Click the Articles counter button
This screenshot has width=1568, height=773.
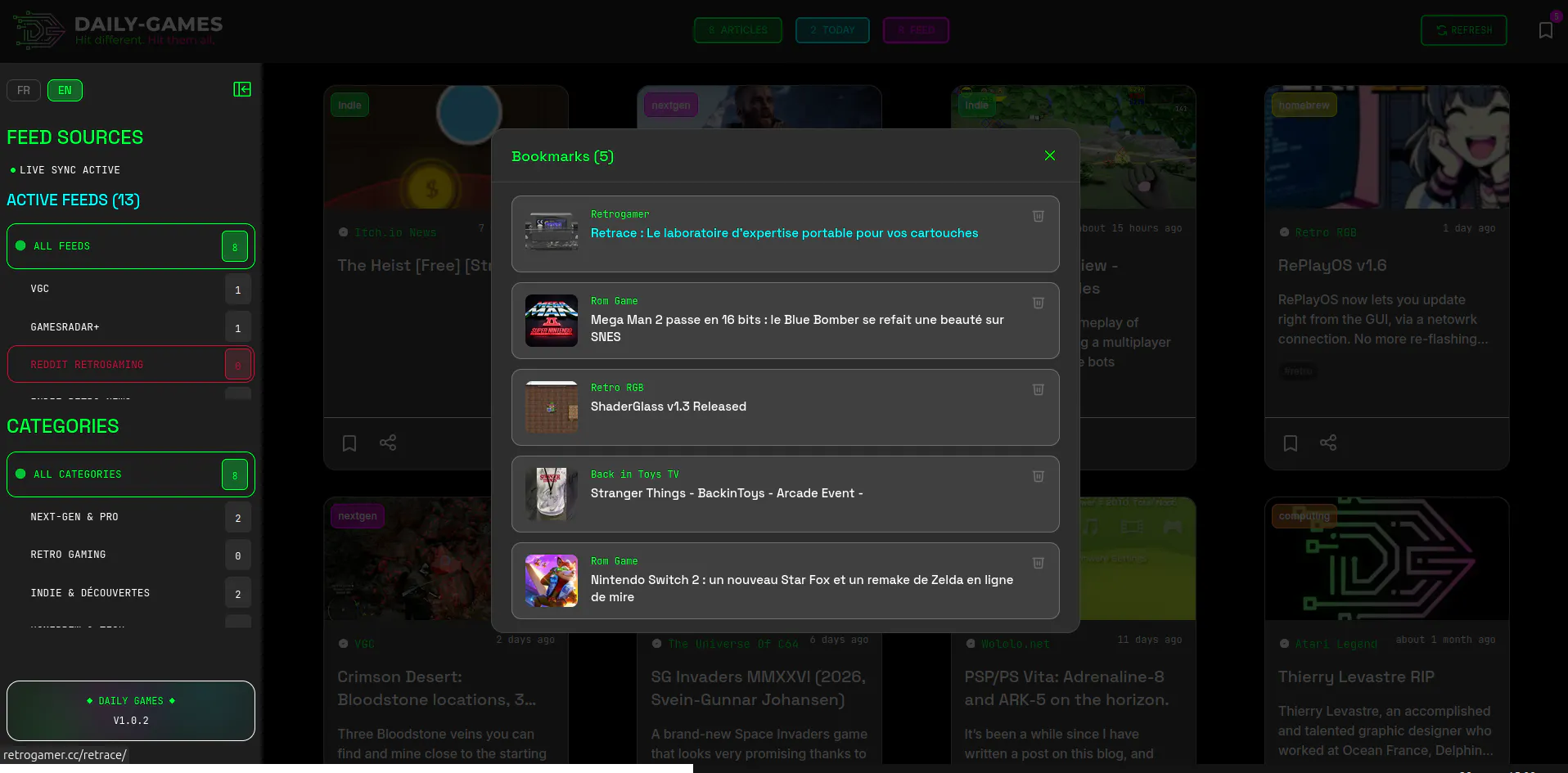[738, 30]
